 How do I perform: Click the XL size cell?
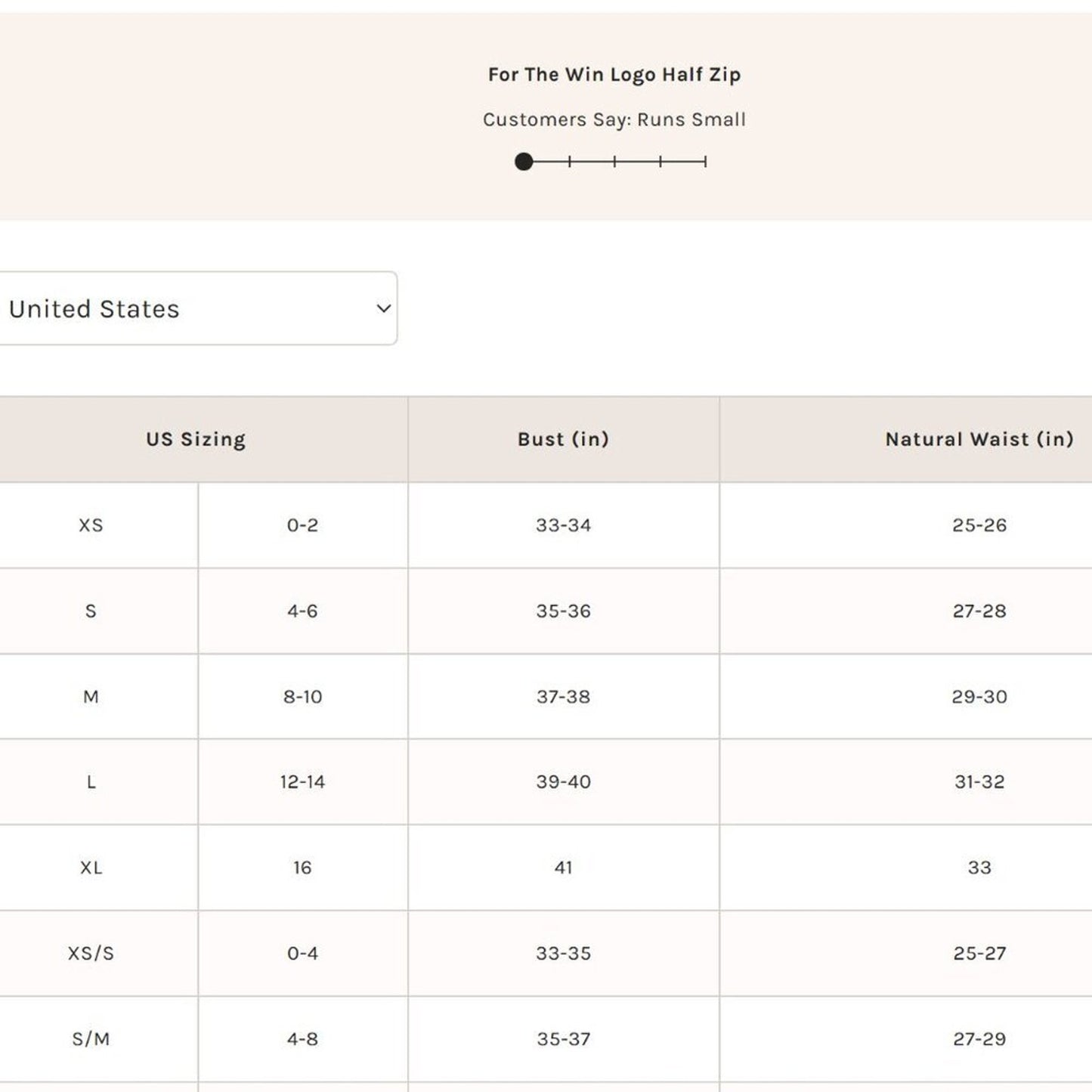[91, 868]
